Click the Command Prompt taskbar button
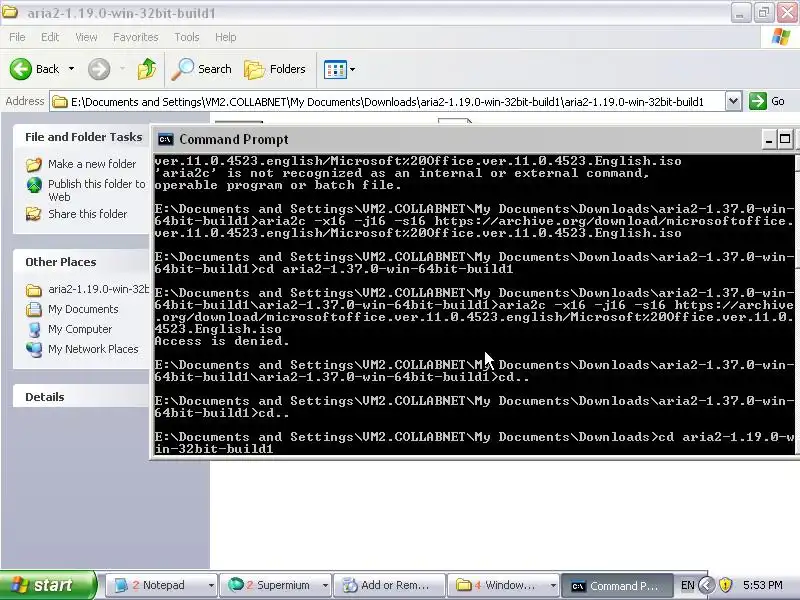 [616, 585]
